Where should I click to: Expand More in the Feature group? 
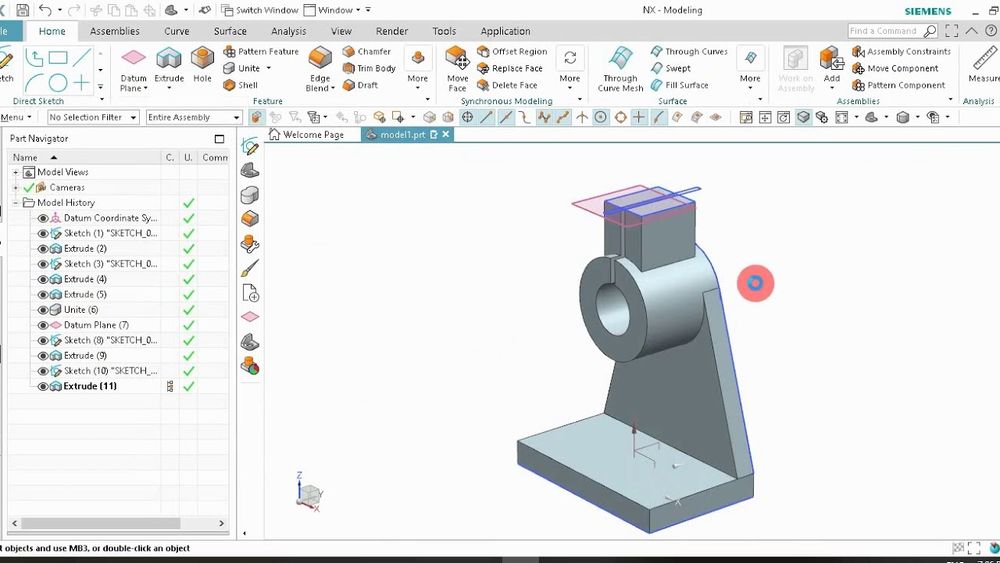pos(418,69)
